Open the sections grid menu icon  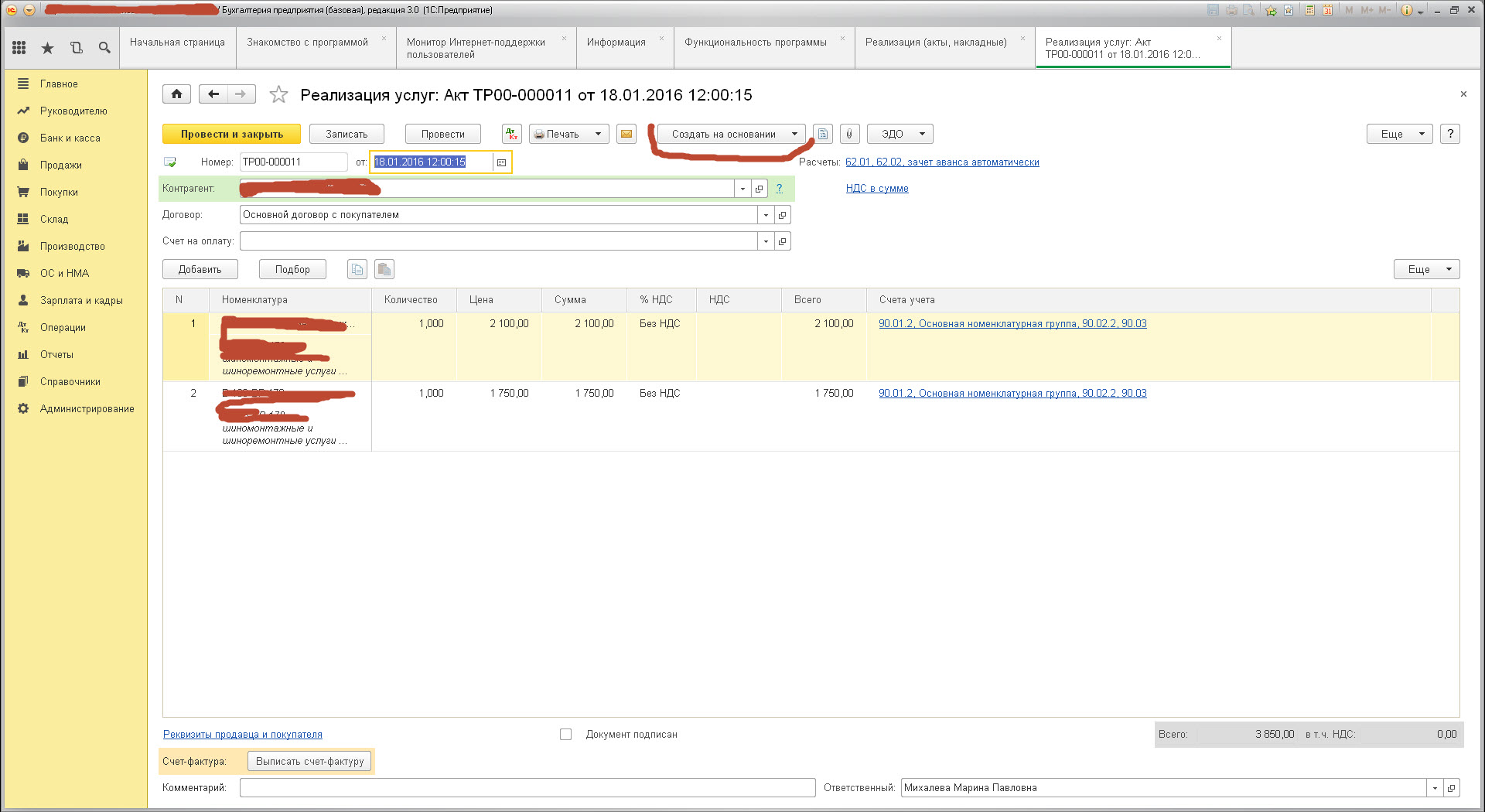pos(19,48)
